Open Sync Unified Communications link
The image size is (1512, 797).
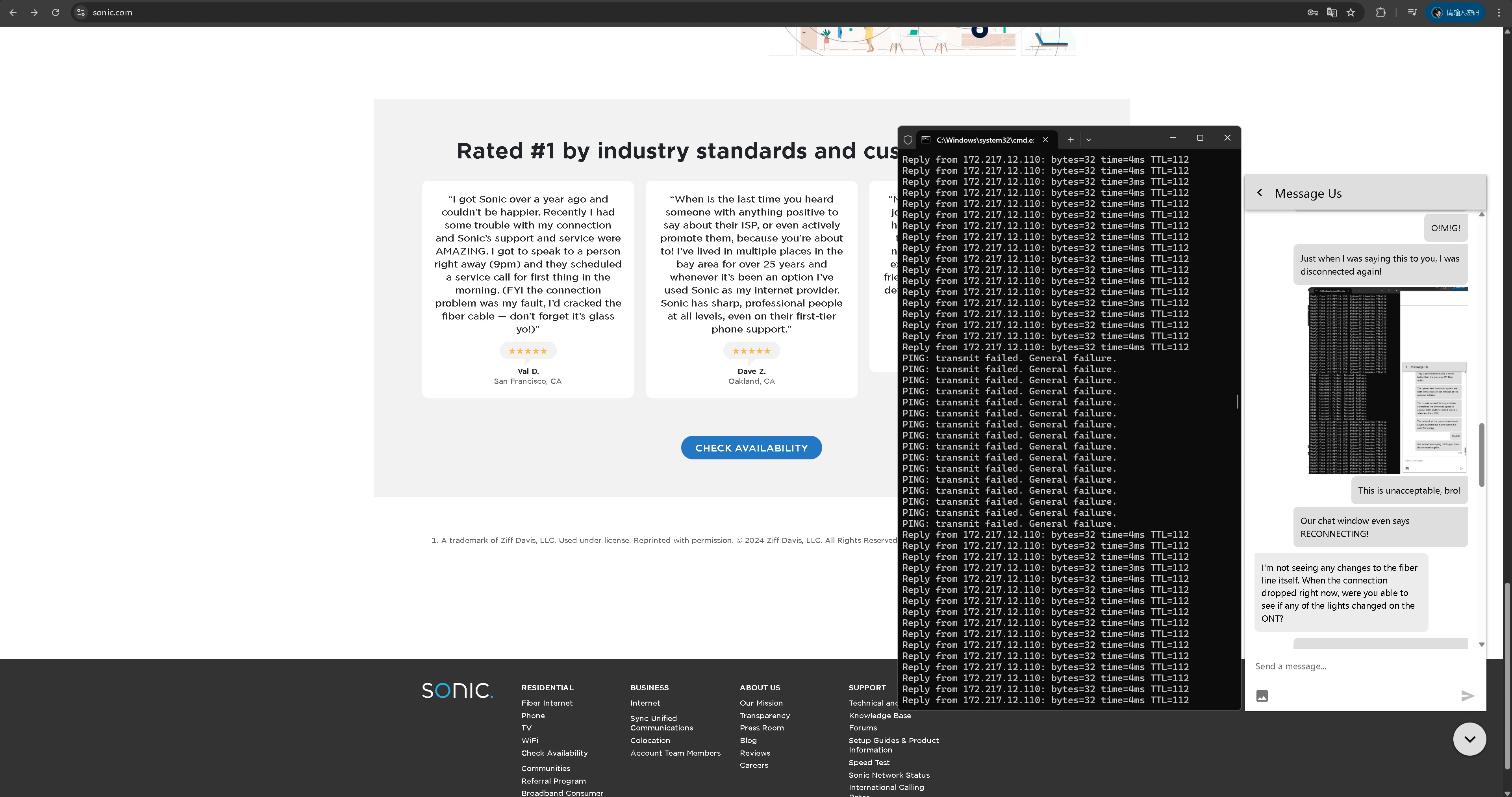pyautogui.click(x=661, y=723)
